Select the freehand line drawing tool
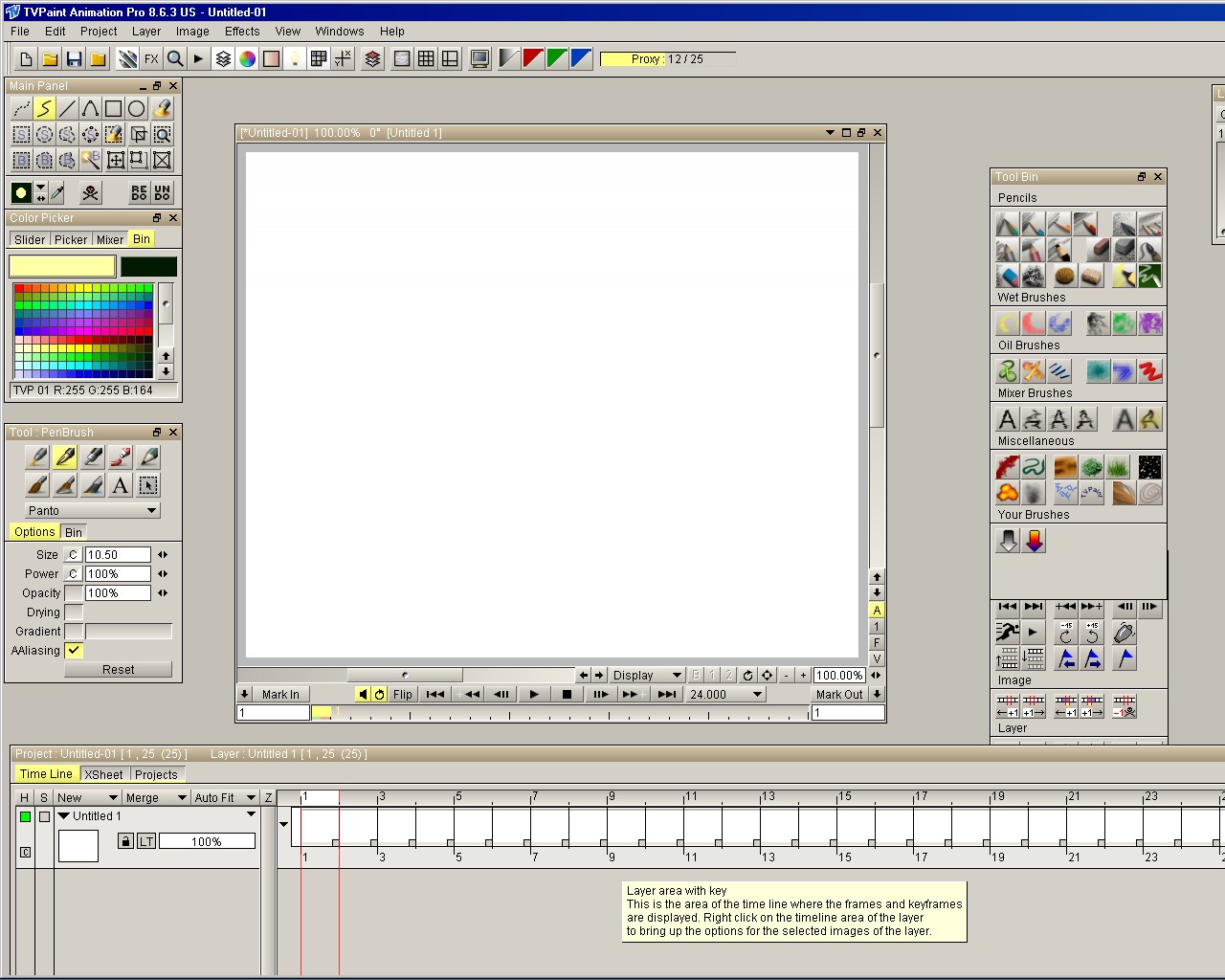Screen dimensions: 1225x980 click(44, 109)
